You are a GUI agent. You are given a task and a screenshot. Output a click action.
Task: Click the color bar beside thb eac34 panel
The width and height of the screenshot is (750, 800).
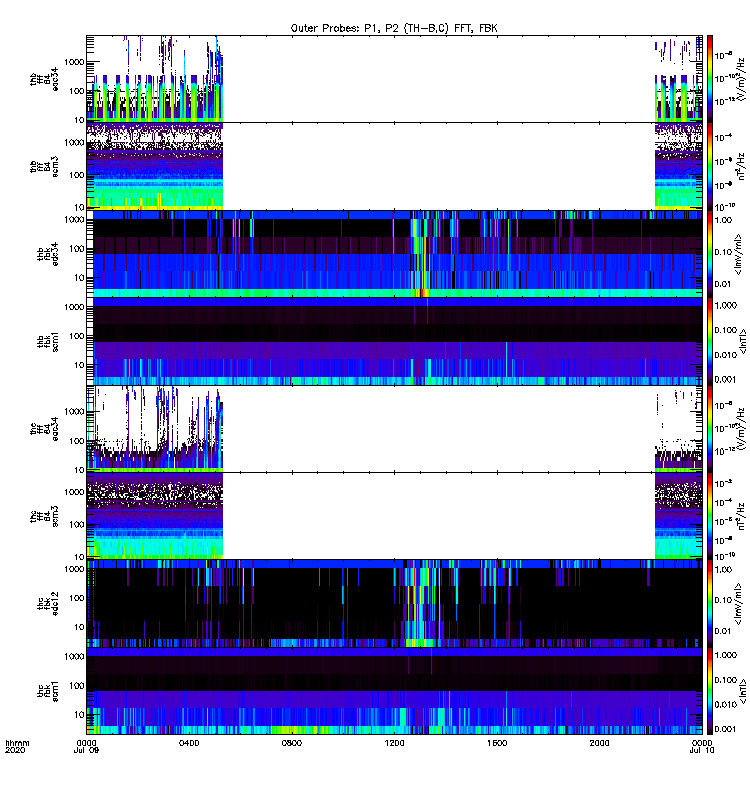click(710, 79)
